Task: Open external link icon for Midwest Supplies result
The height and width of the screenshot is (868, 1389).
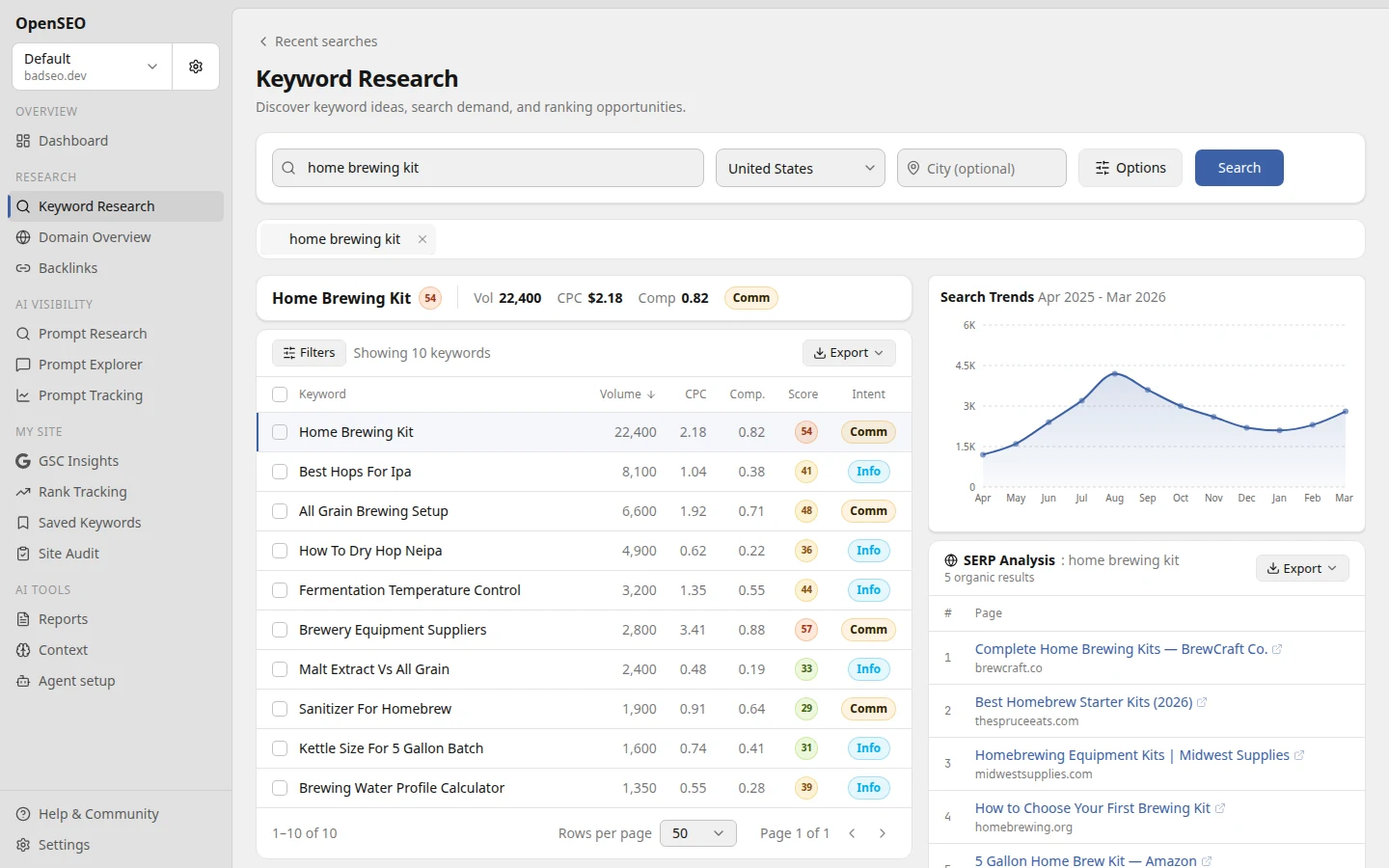Action: pos(1299,755)
